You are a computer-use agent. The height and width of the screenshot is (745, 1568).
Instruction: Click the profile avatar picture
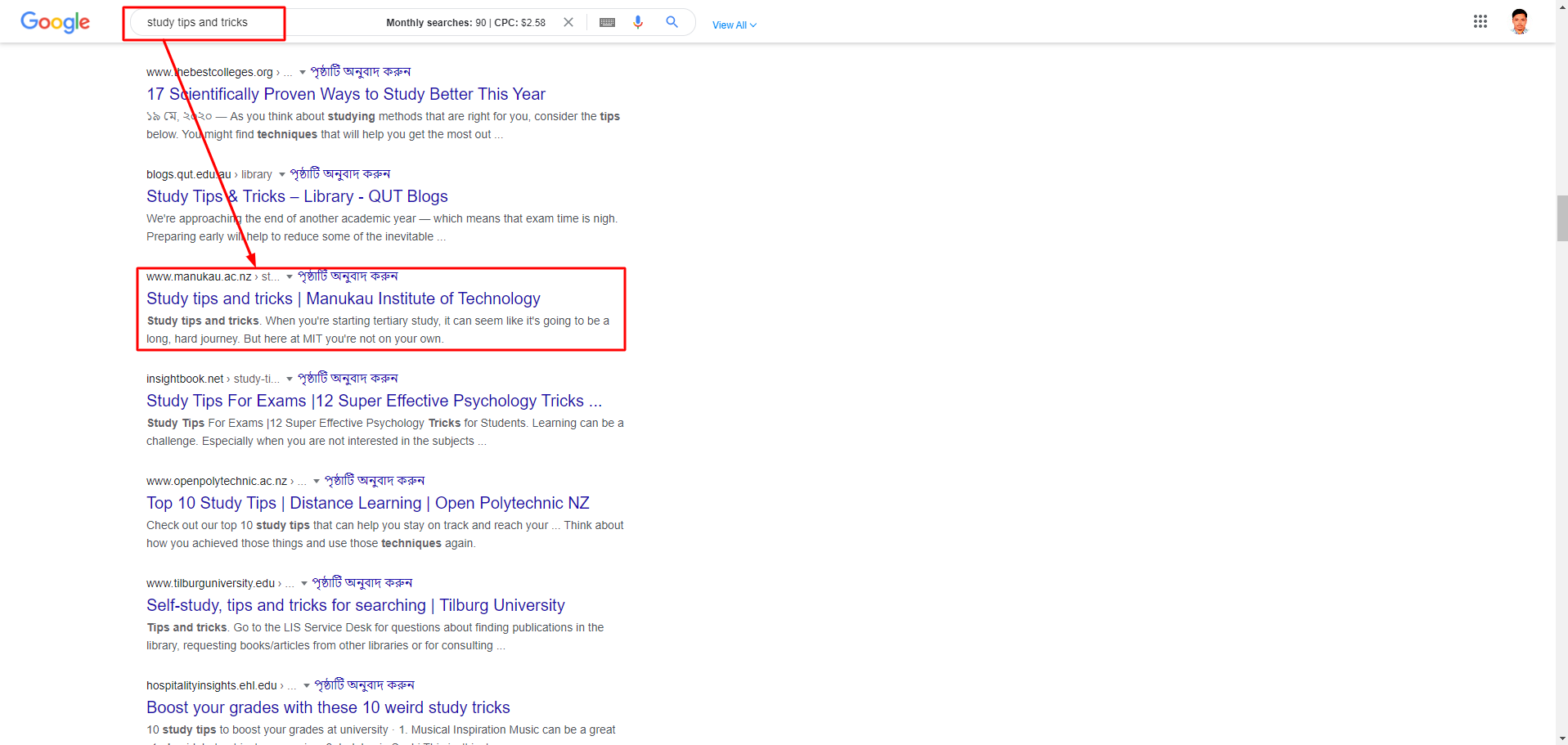click(1519, 21)
